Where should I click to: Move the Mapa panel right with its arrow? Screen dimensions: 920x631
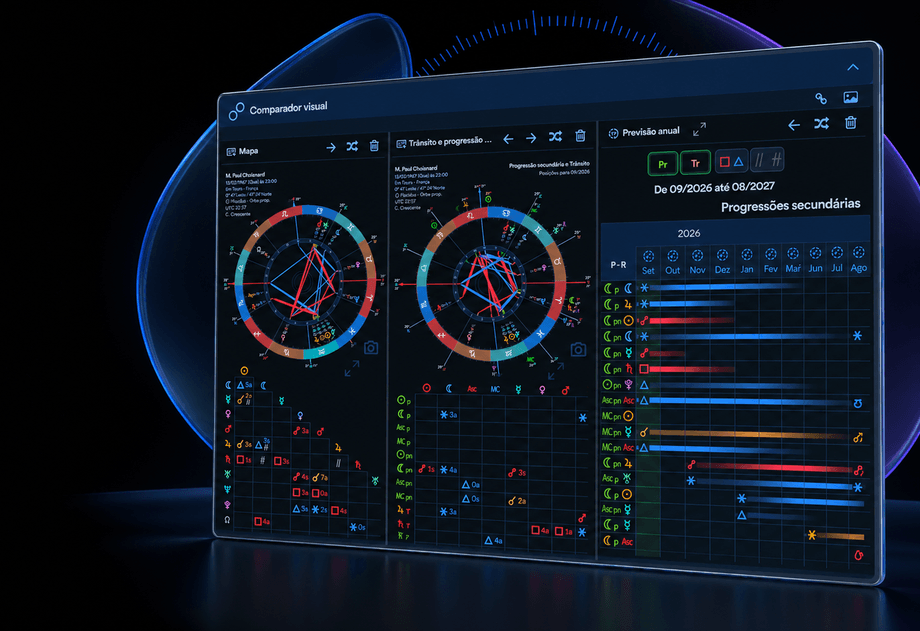point(331,147)
